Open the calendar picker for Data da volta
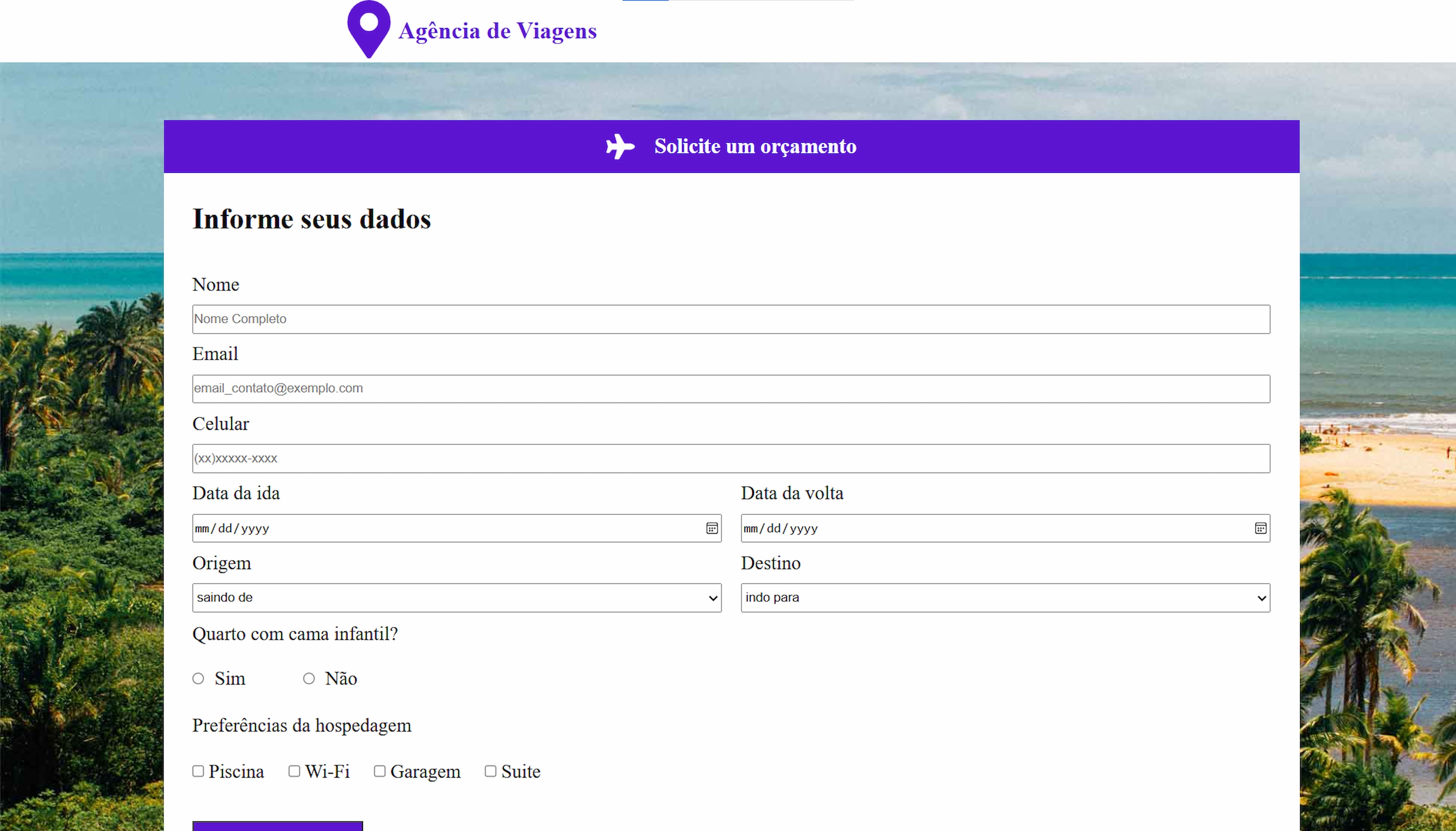This screenshot has height=831, width=1456. 1259,528
